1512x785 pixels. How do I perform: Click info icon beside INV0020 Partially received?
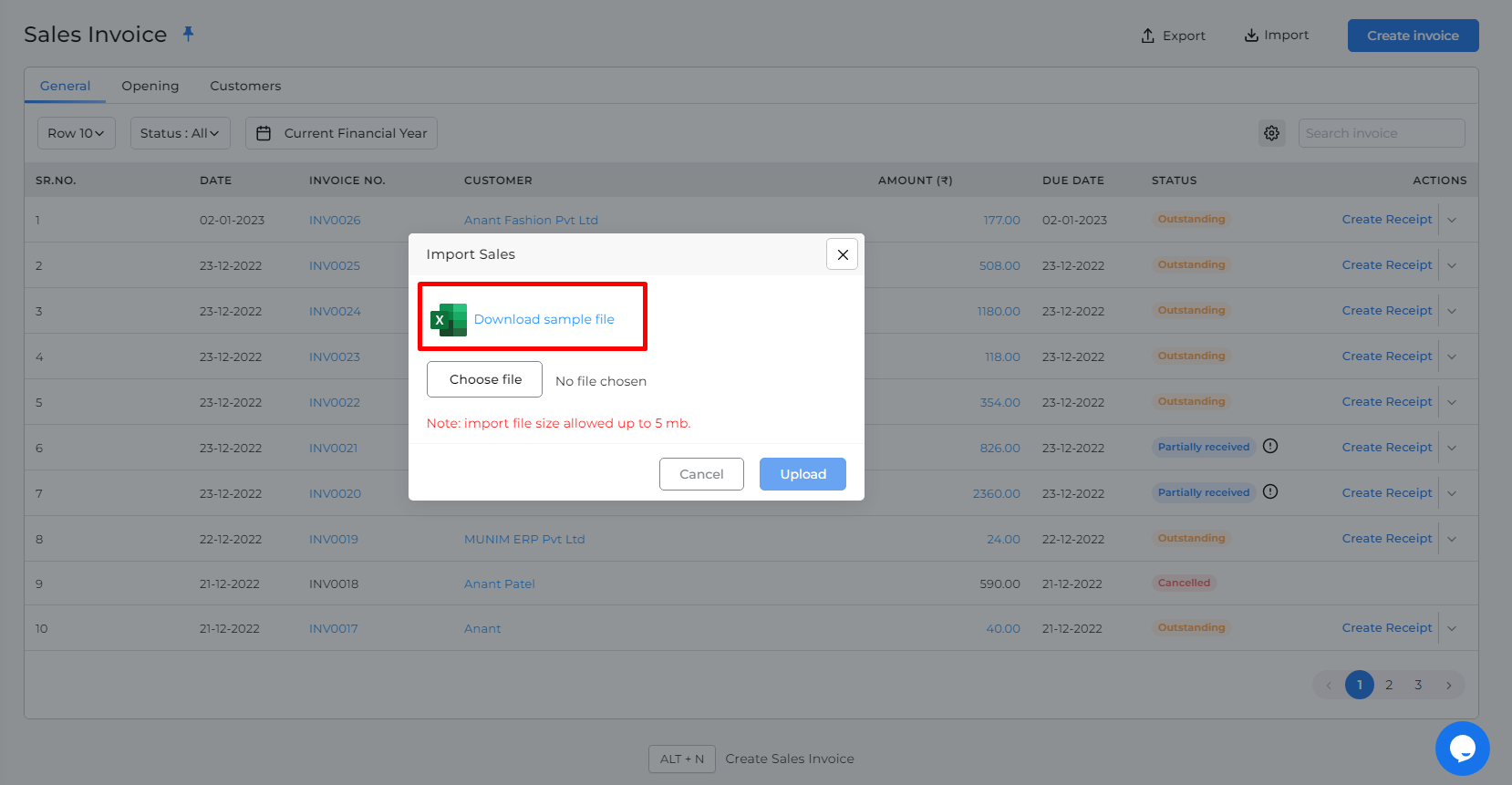(x=1270, y=491)
